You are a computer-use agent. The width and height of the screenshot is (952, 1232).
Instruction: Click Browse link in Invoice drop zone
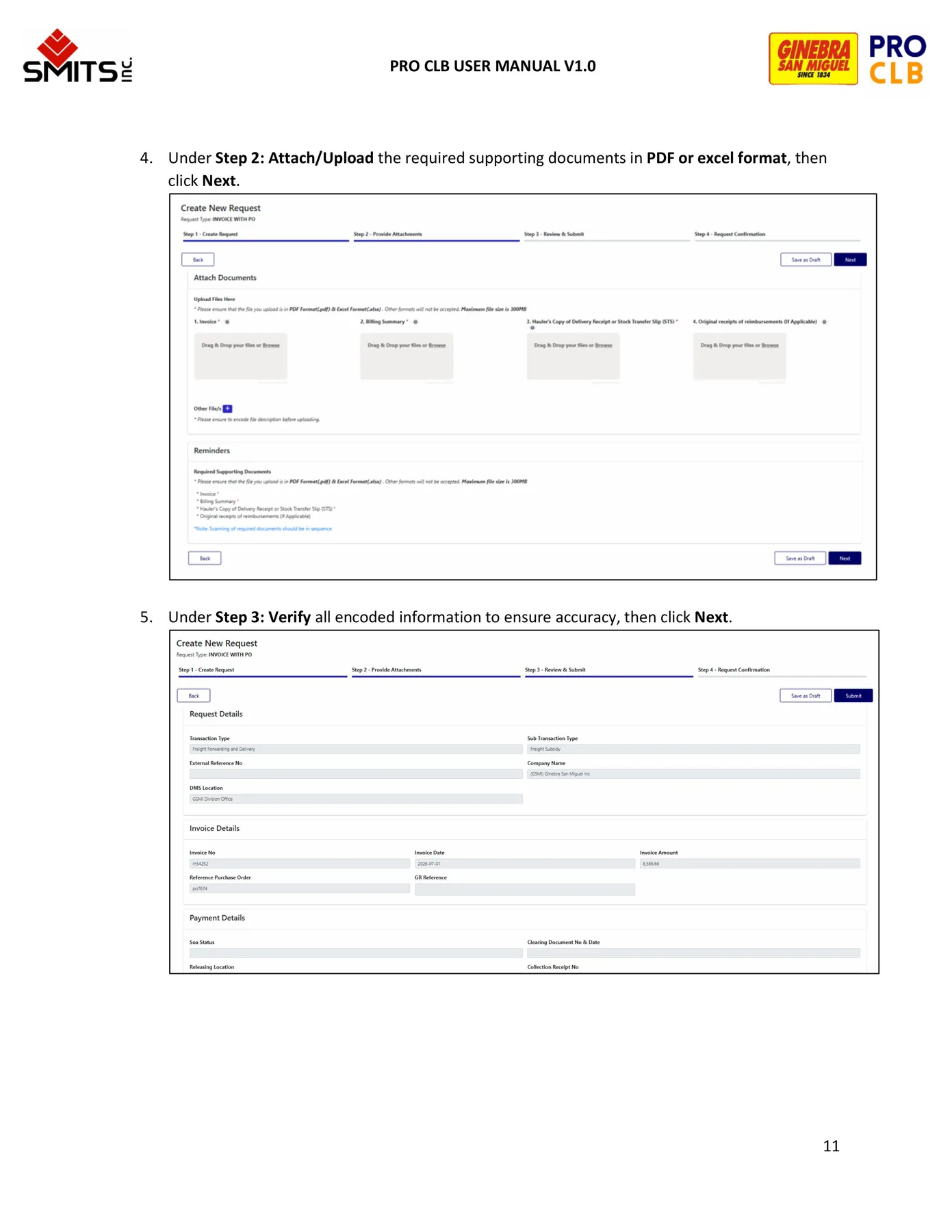[271, 346]
